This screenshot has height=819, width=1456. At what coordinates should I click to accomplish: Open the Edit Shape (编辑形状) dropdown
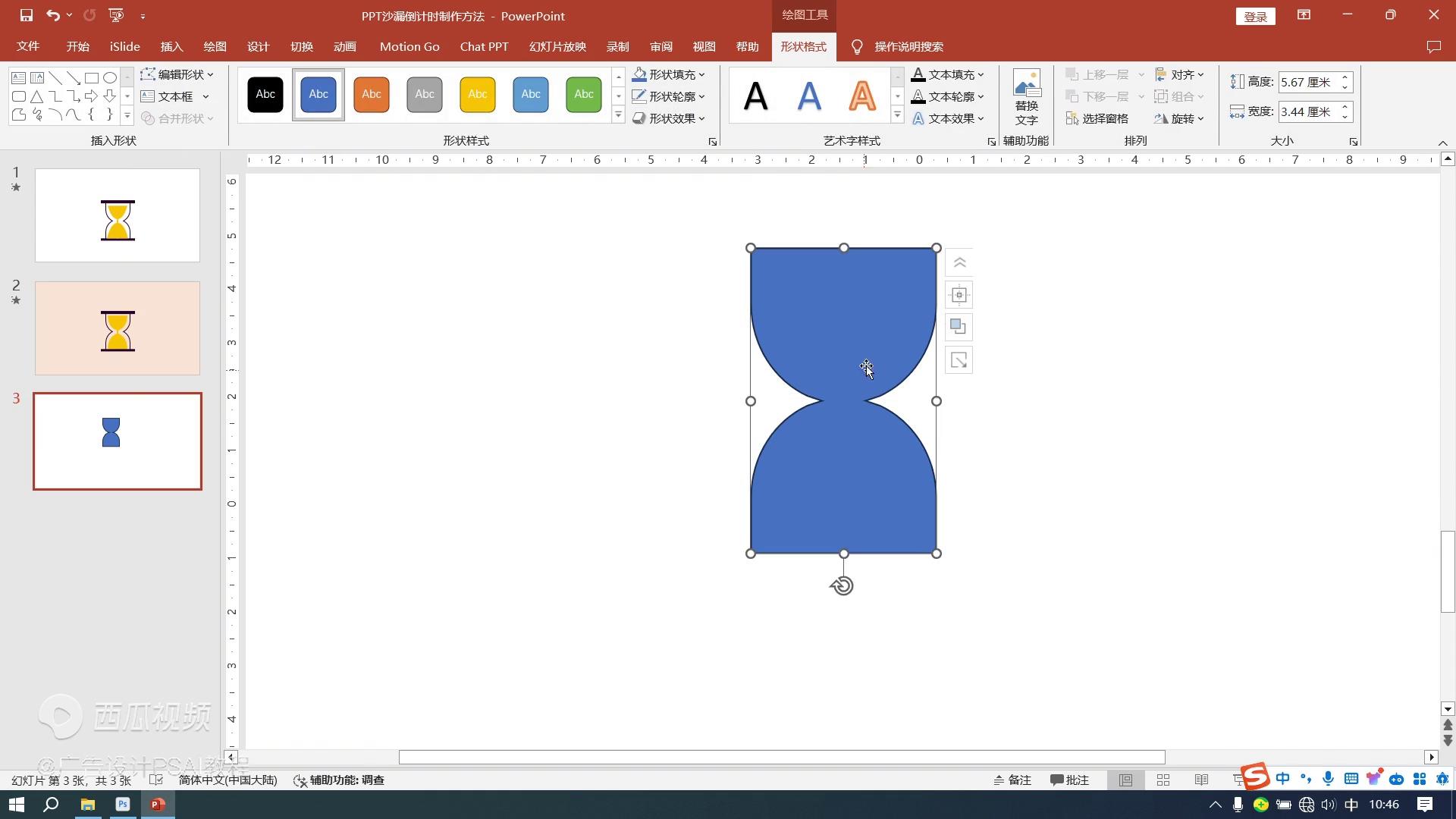click(x=177, y=74)
